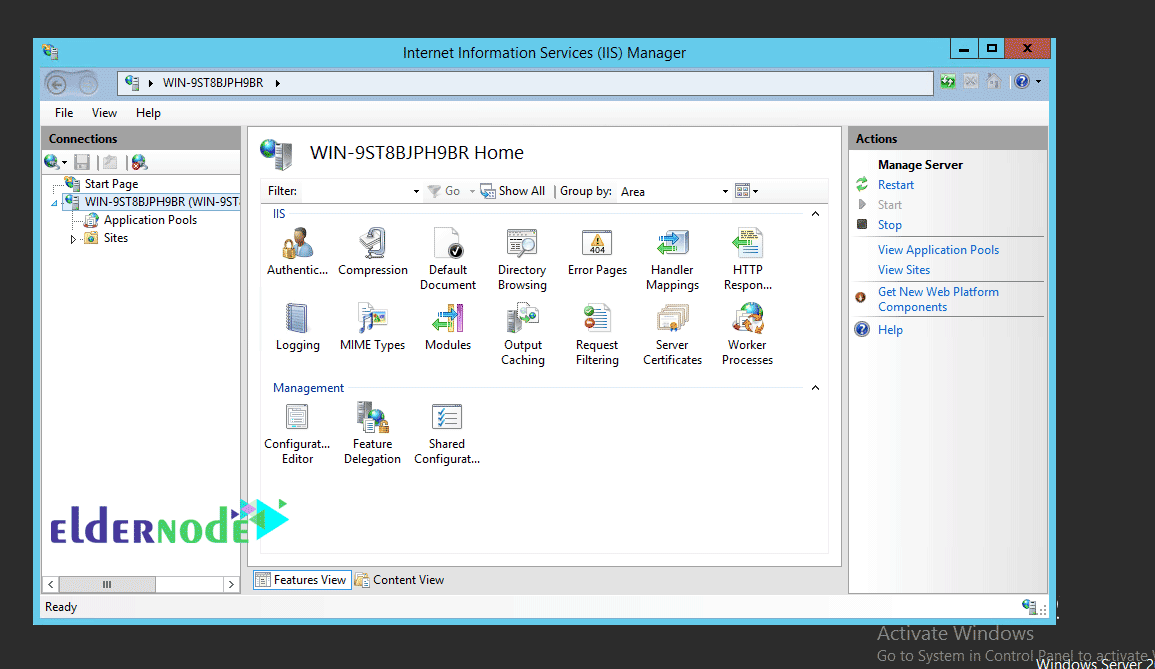Click the Show All button
Viewport: 1155px width, 669px height.
[x=513, y=191]
